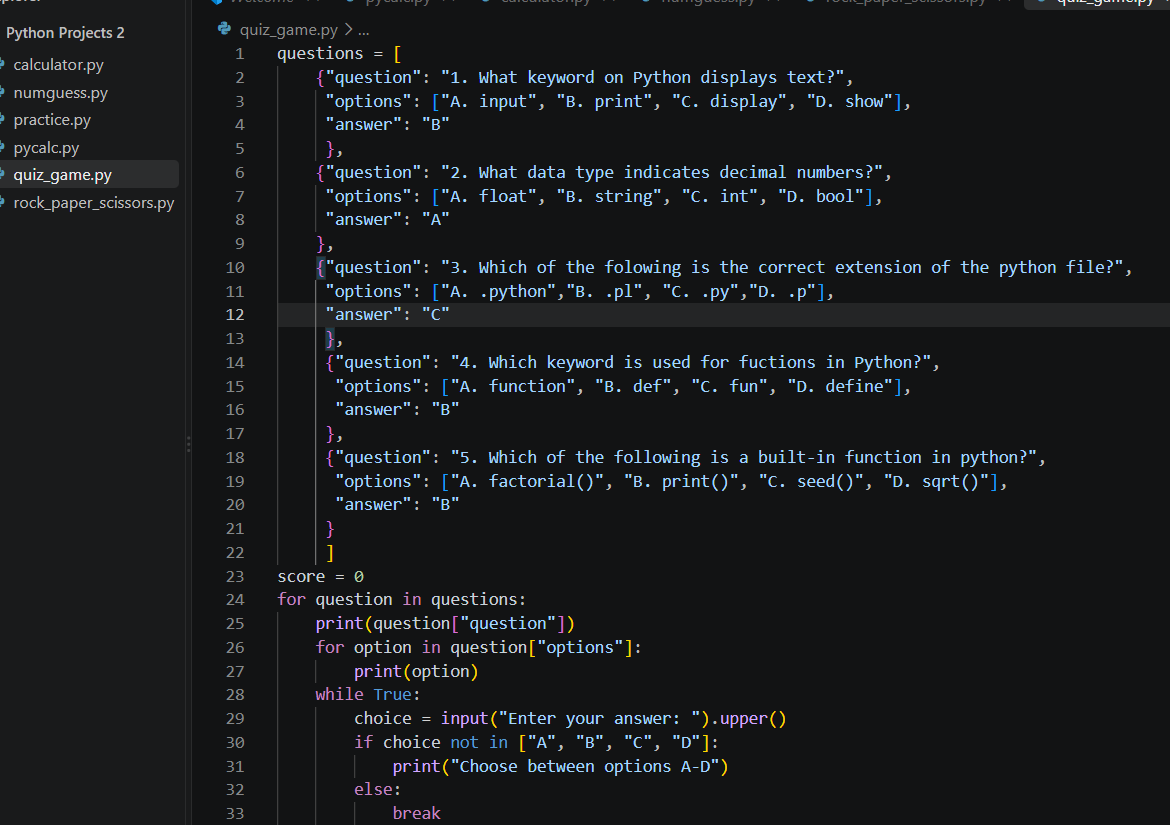The height and width of the screenshot is (825, 1170).
Task: Click quiz_game.py in the breadcrumb bar
Action: [x=289, y=30]
